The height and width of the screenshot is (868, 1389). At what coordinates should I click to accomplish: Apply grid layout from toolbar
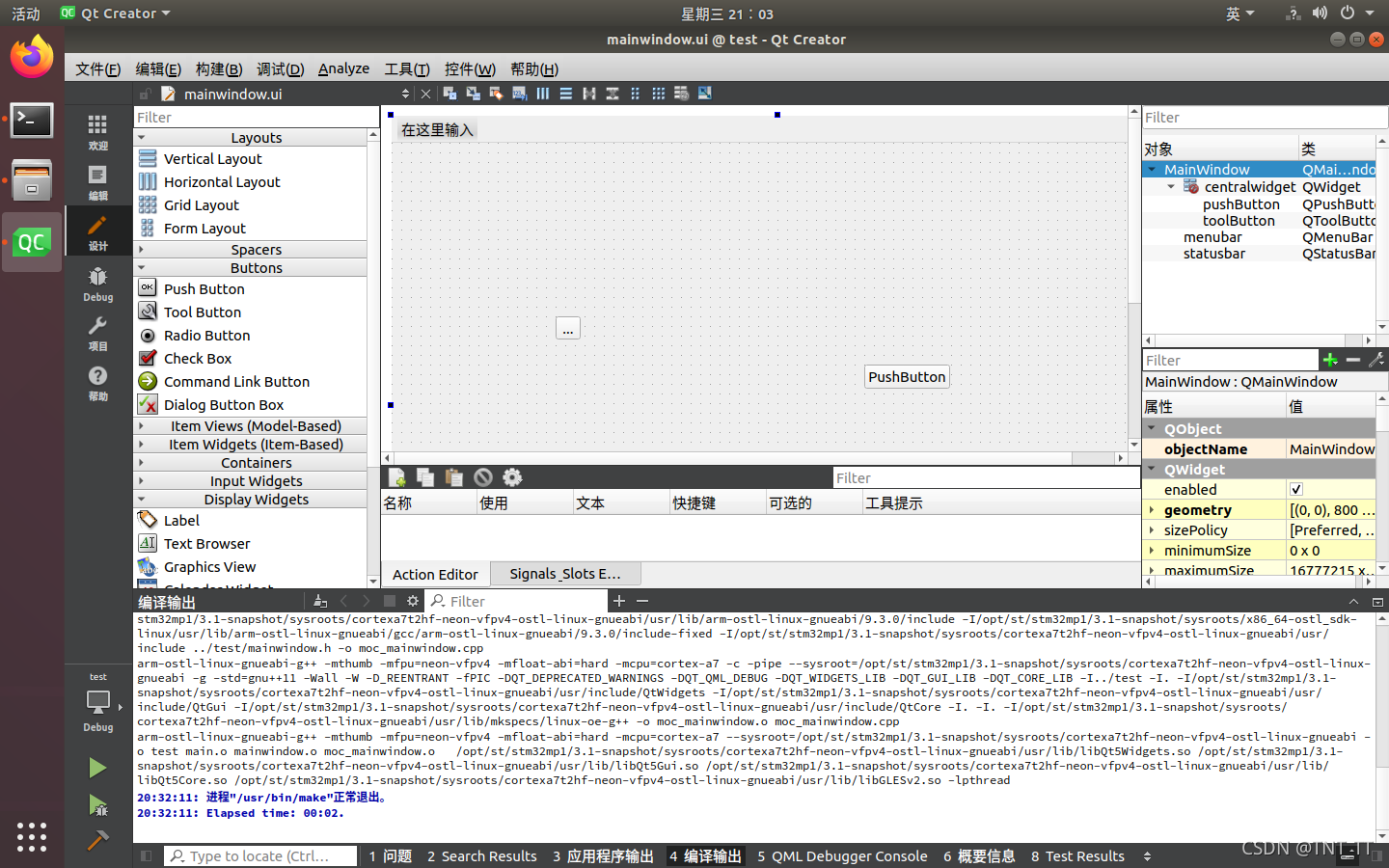tap(658, 94)
